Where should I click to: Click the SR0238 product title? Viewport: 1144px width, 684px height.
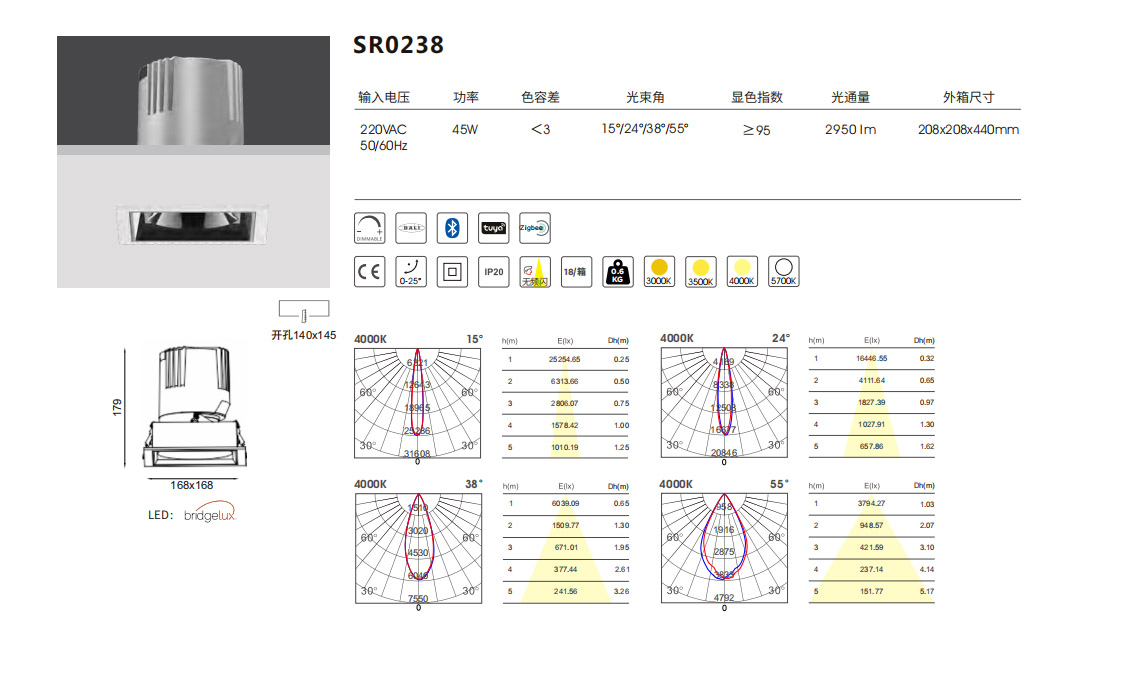tap(398, 46)
